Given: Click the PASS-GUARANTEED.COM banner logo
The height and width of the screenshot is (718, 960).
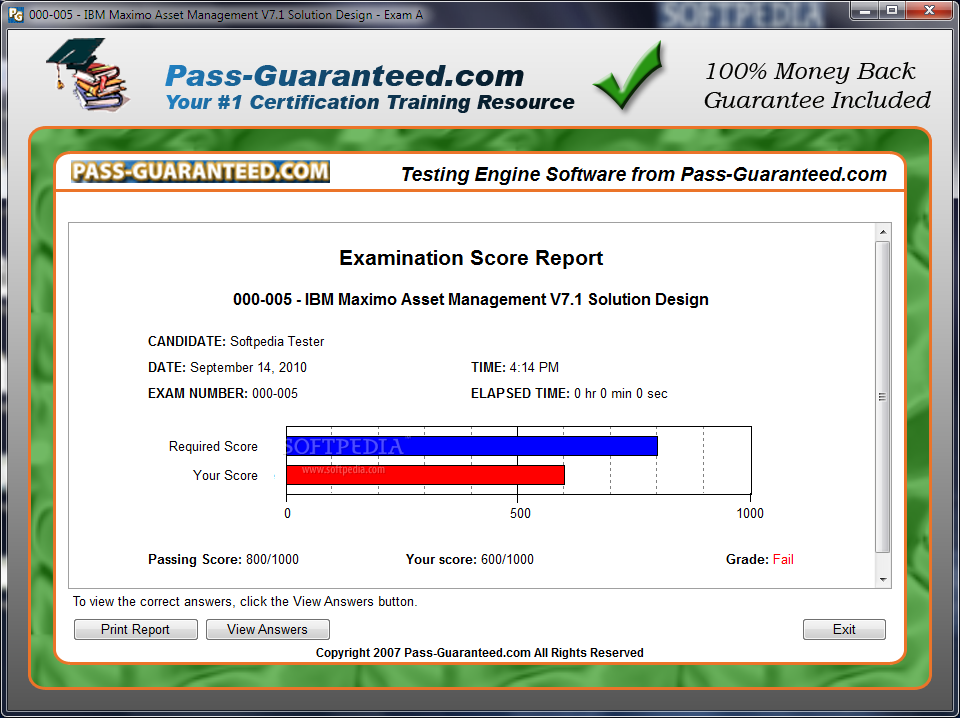Looking at the screenshot, I should coord(200,171).
